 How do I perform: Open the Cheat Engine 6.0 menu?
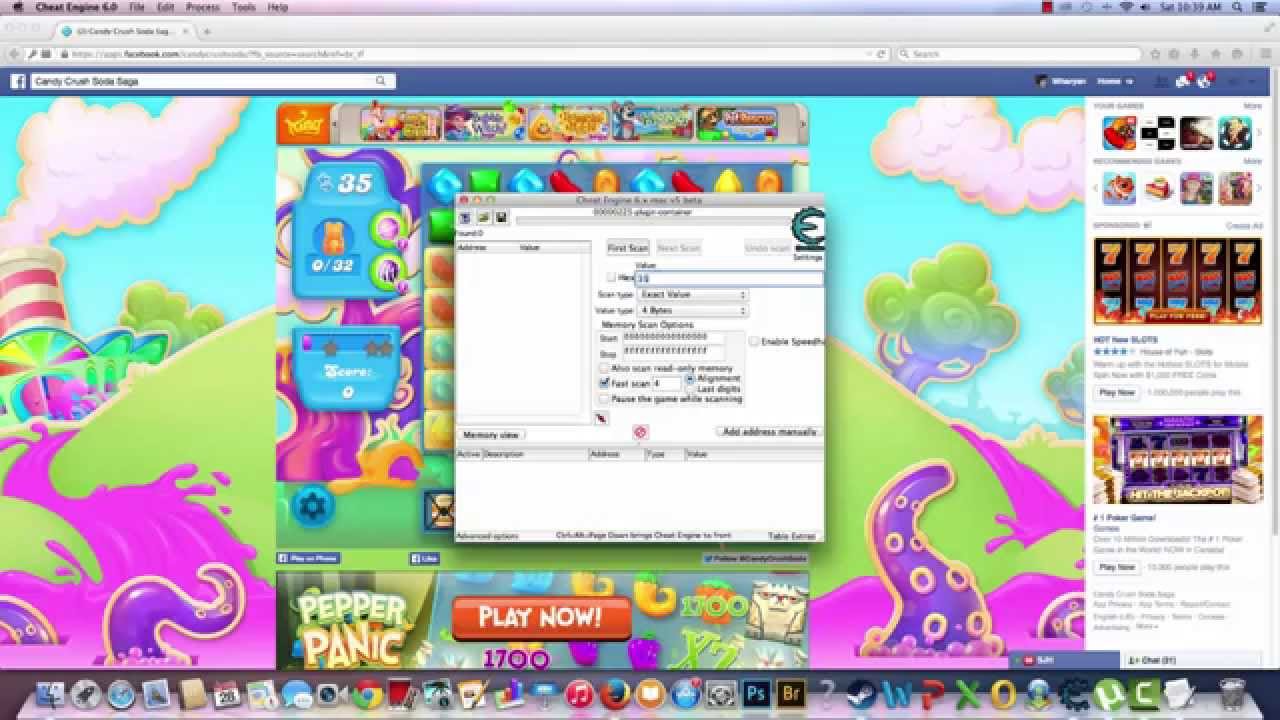click(76, 7)
